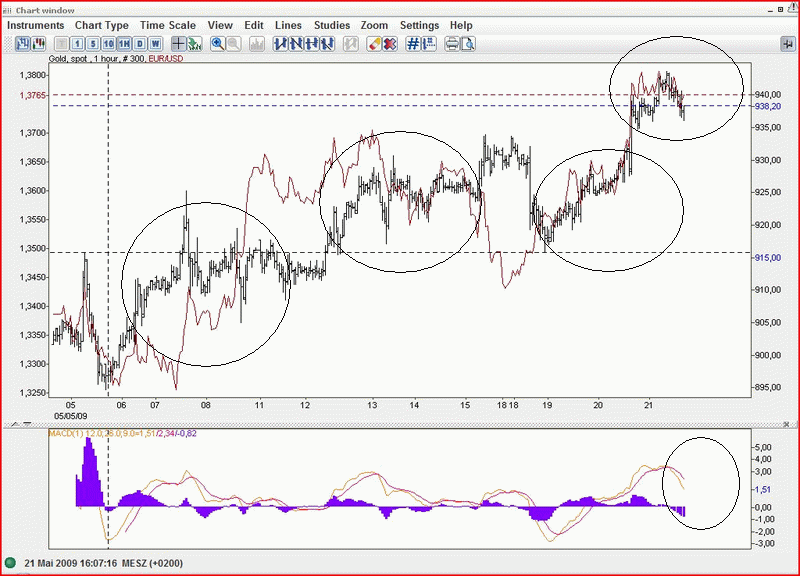Viewport: 800px width, 576px height.
Task: Select the third blue line drawing tool
Action: [x=312, y=44]
